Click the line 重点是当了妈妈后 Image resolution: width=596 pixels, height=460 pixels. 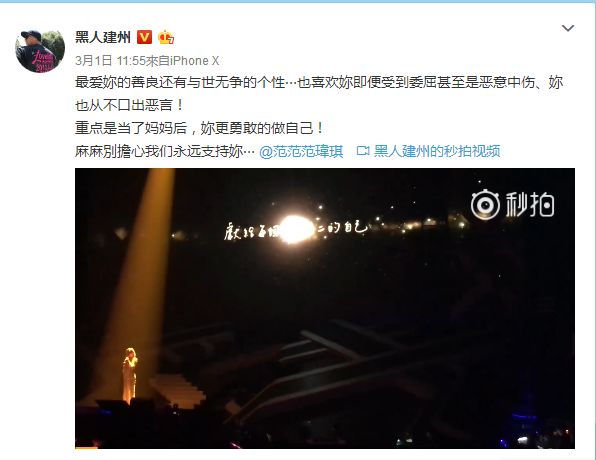coord(199,128)
